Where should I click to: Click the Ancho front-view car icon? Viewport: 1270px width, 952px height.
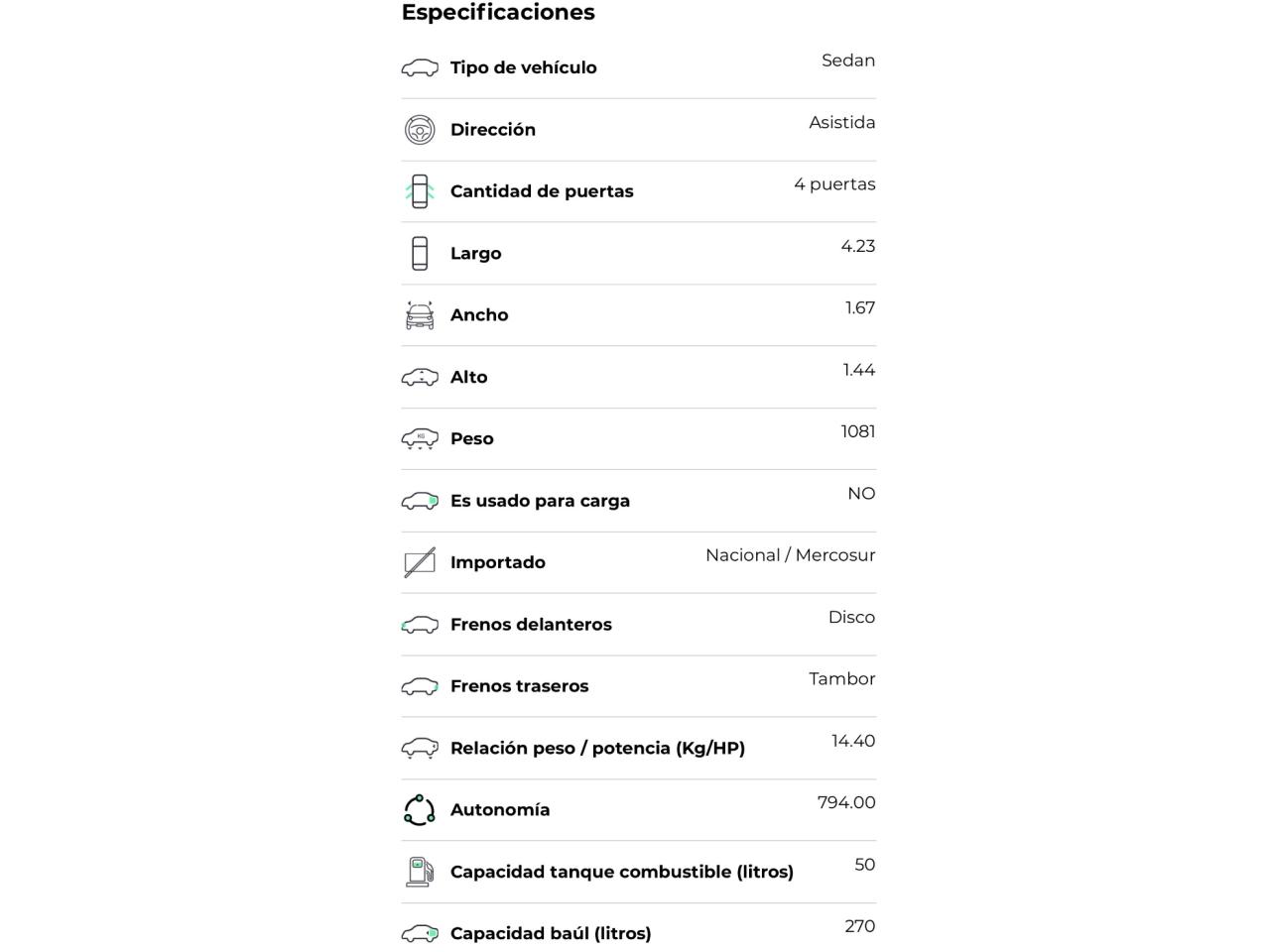tap(420, 315)
